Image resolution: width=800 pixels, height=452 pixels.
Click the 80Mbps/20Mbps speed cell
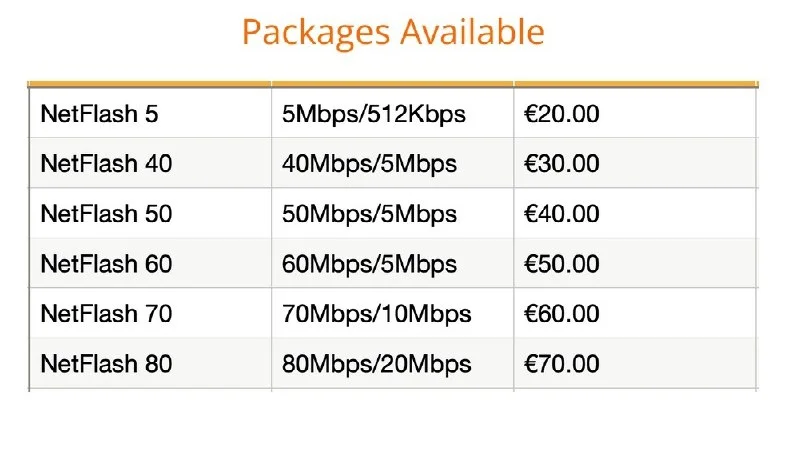click(x=376, y=364)
